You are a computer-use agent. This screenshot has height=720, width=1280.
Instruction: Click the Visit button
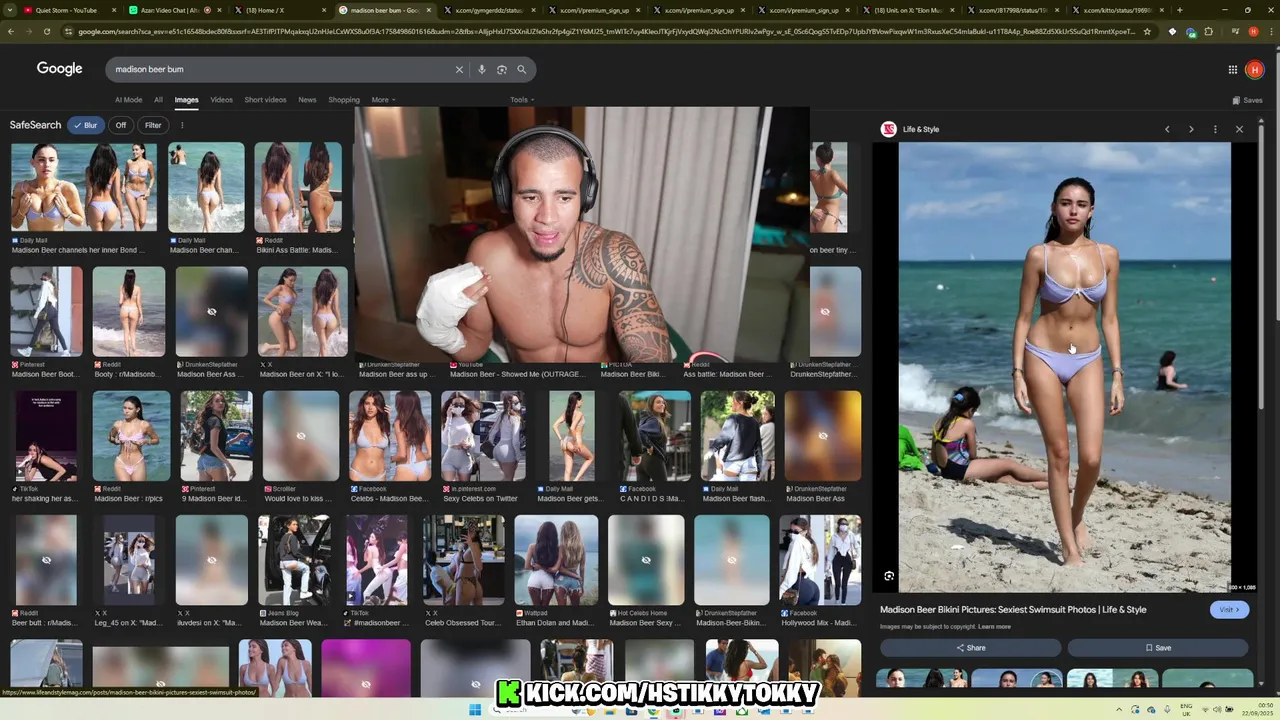(1229, 609)
